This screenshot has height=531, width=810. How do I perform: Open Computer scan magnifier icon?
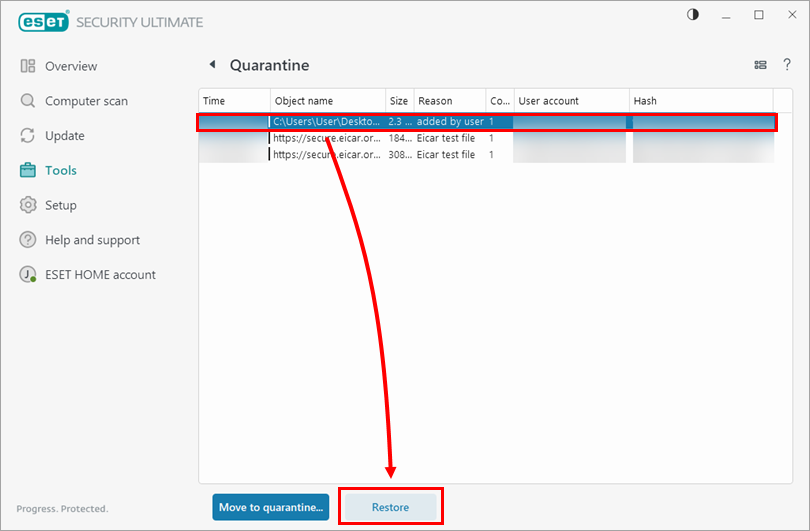coord(28,101)
